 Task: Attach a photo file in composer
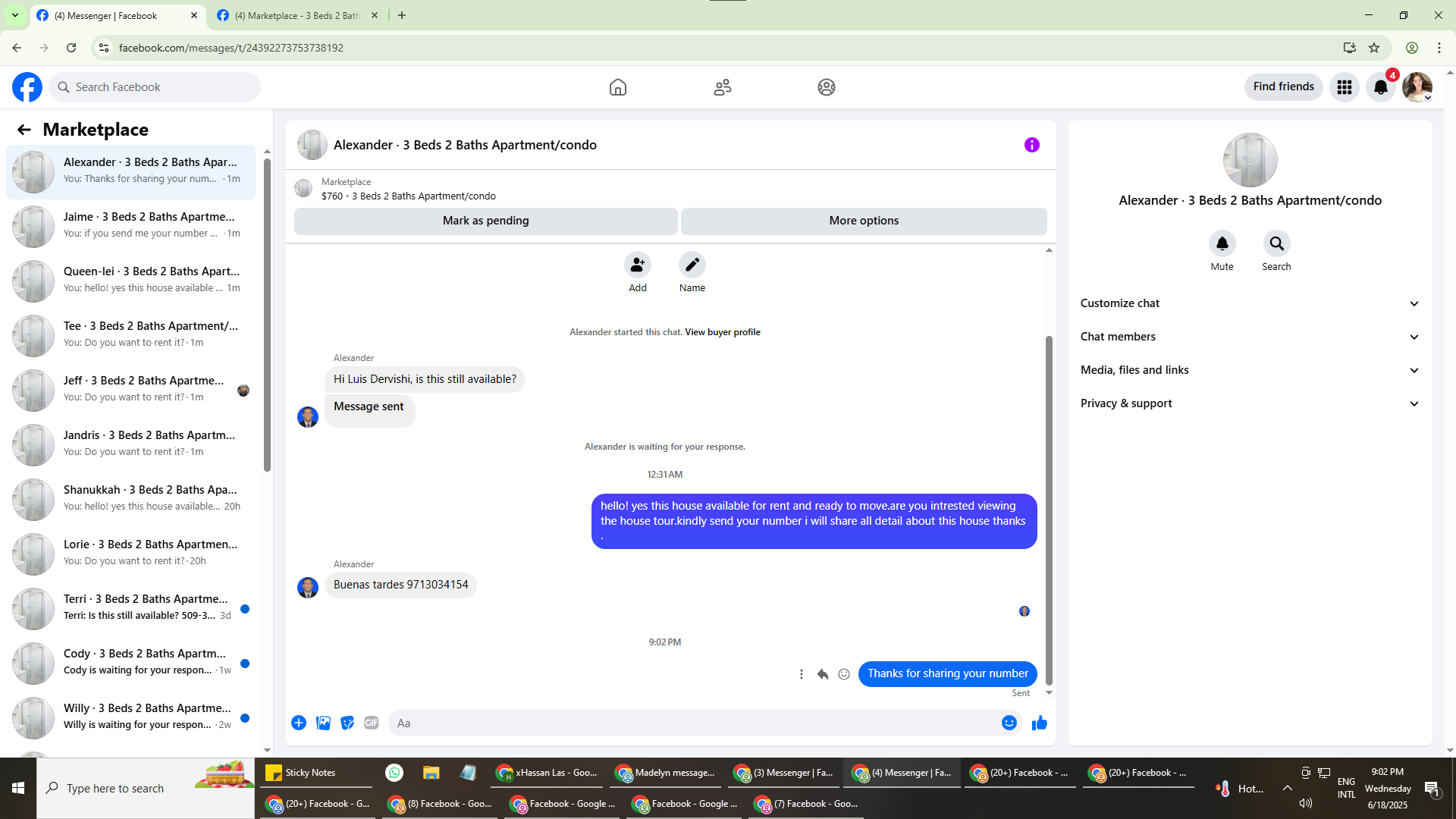pyautogui.click(x=324, y=723)
